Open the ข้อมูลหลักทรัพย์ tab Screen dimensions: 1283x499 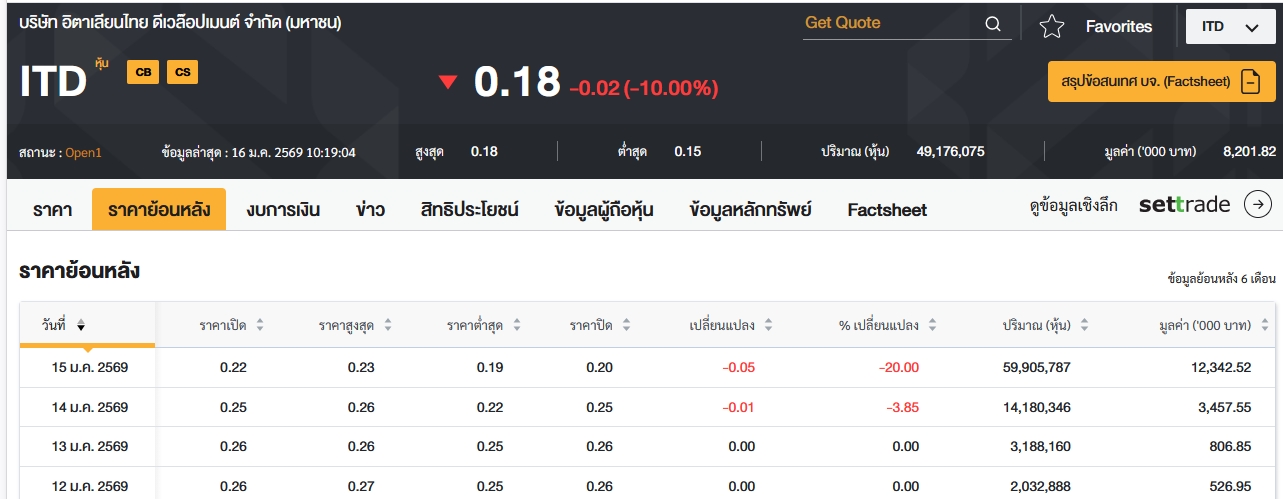(x=750, y=210)
